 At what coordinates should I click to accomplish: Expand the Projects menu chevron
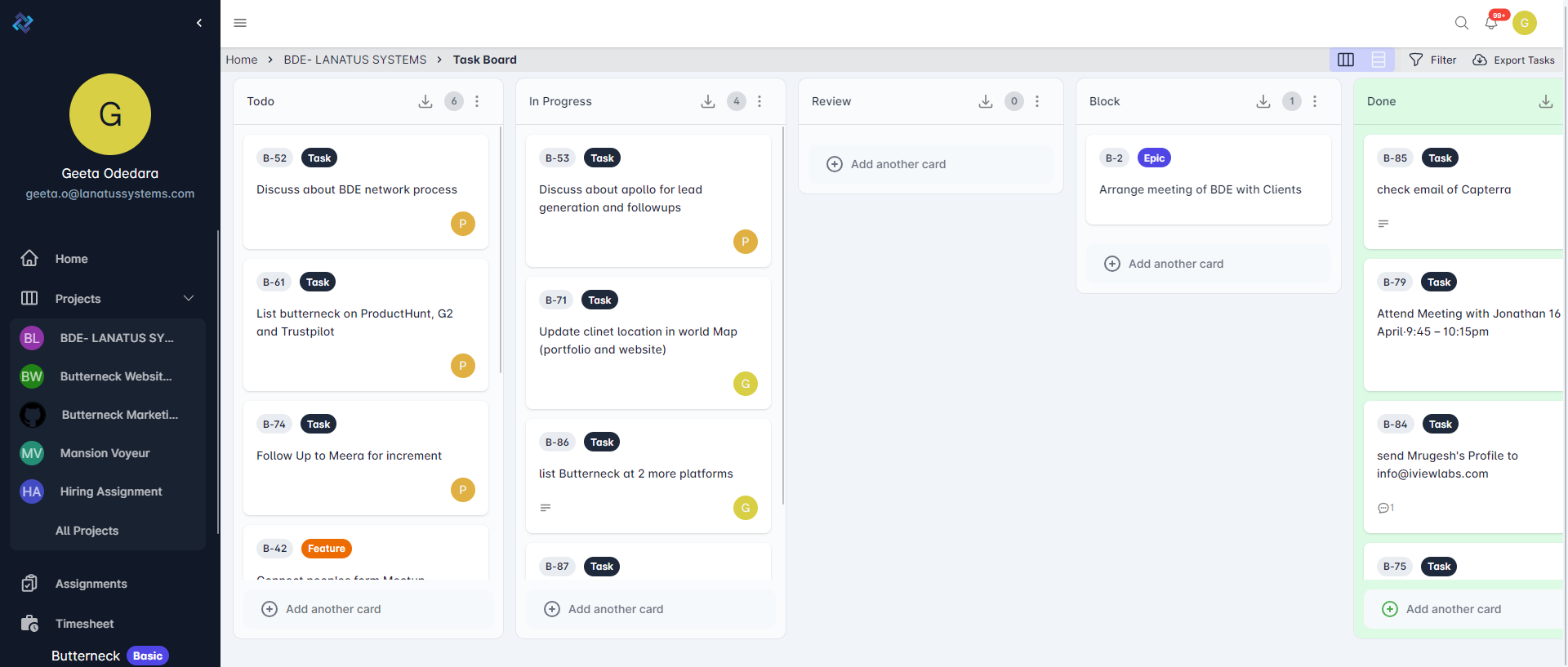[x=189, y=298]
